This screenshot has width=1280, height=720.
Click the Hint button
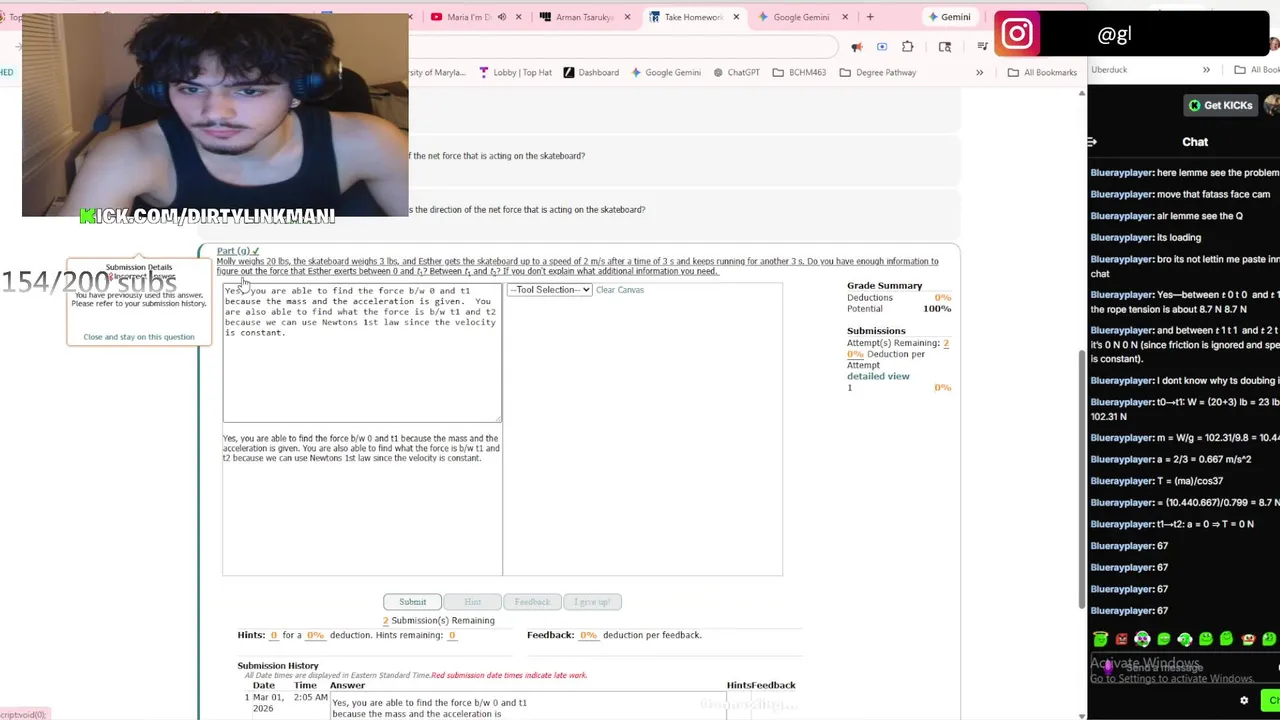472,602
